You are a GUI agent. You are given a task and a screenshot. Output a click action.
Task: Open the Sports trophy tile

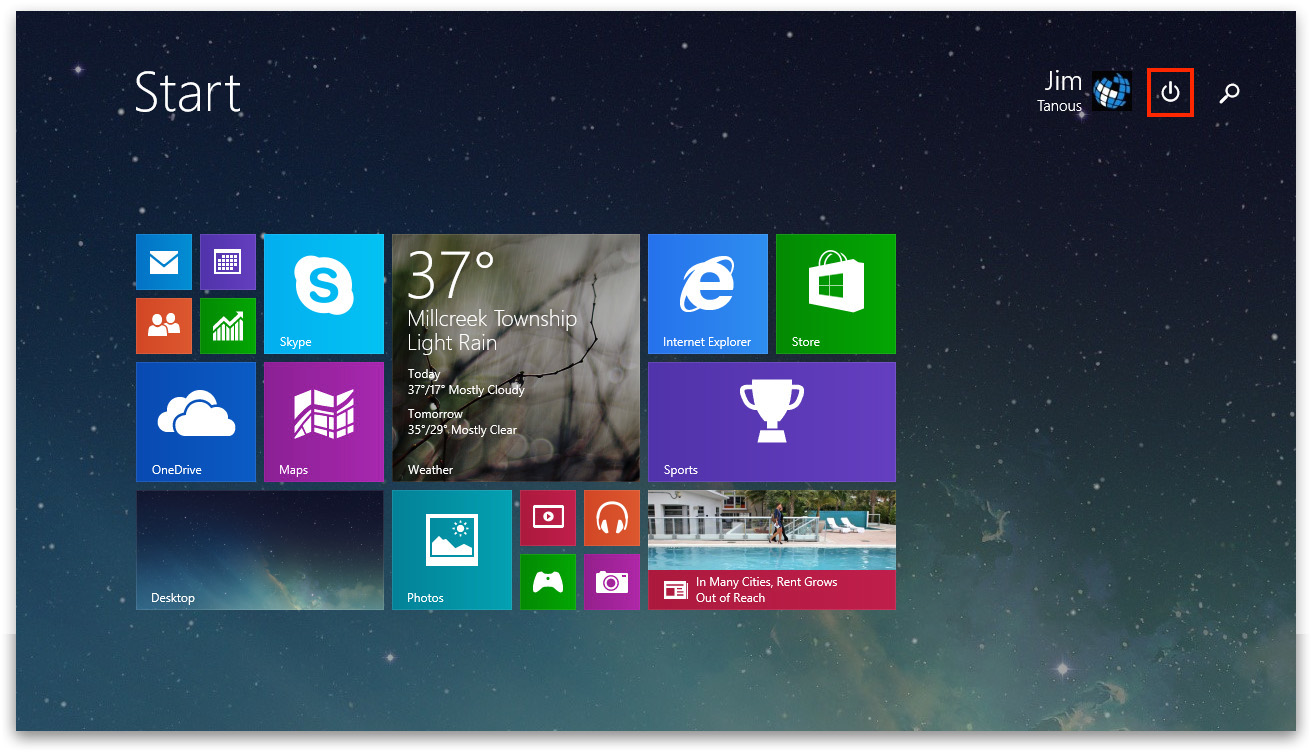tap(772, 422)
